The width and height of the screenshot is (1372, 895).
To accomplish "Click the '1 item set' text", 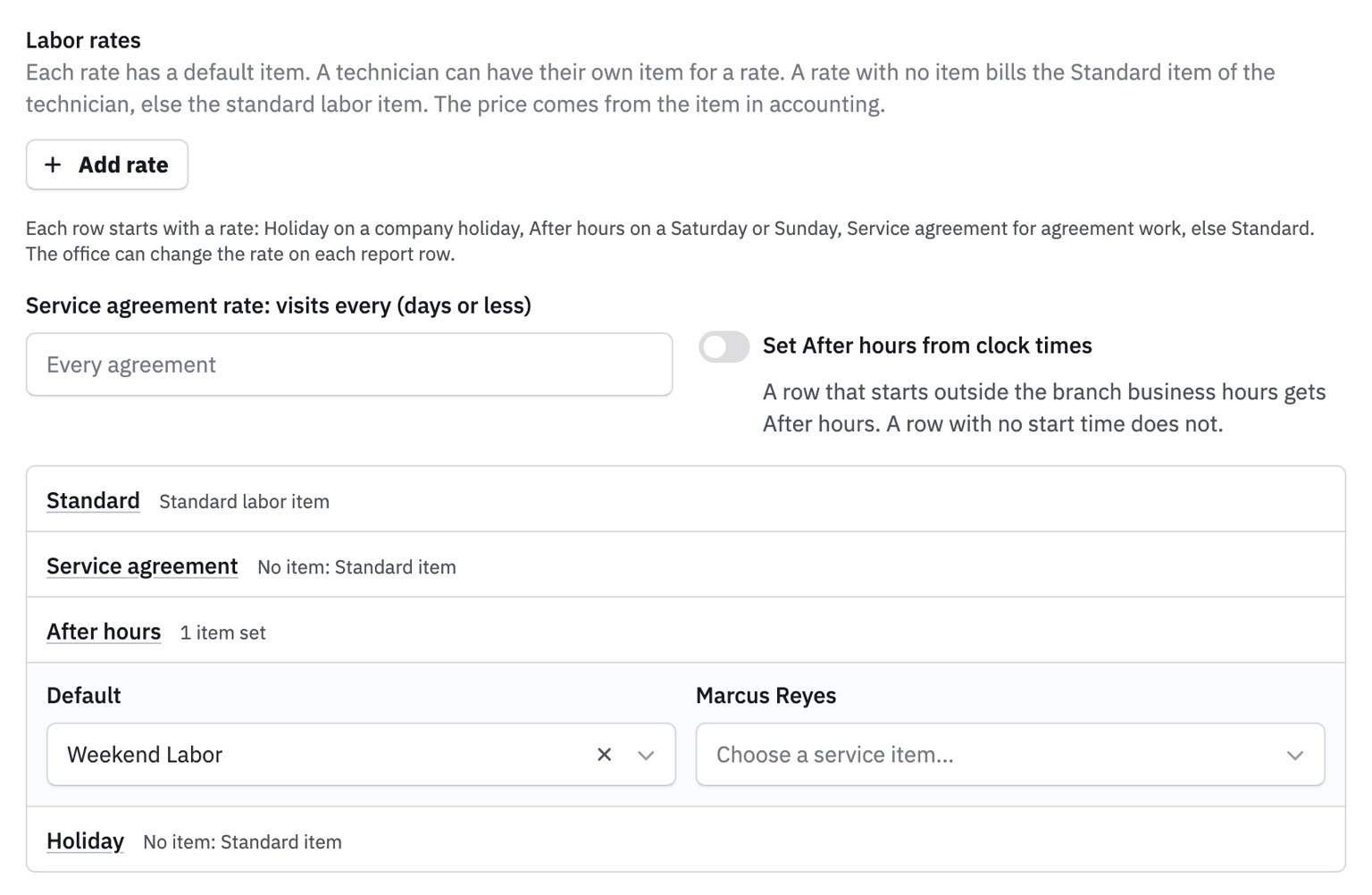I will [x=222, y=633].
